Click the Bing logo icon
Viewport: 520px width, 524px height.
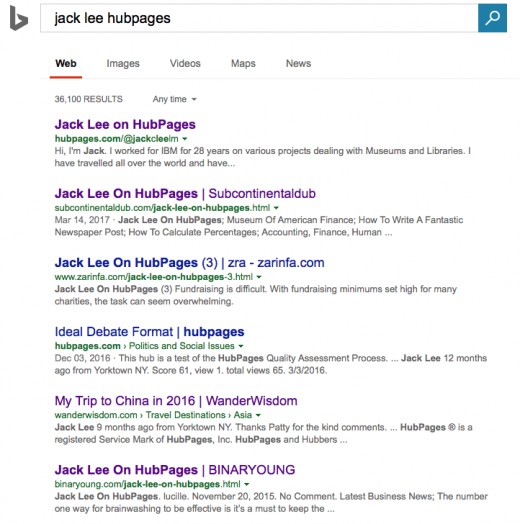[x=19, y=18]
